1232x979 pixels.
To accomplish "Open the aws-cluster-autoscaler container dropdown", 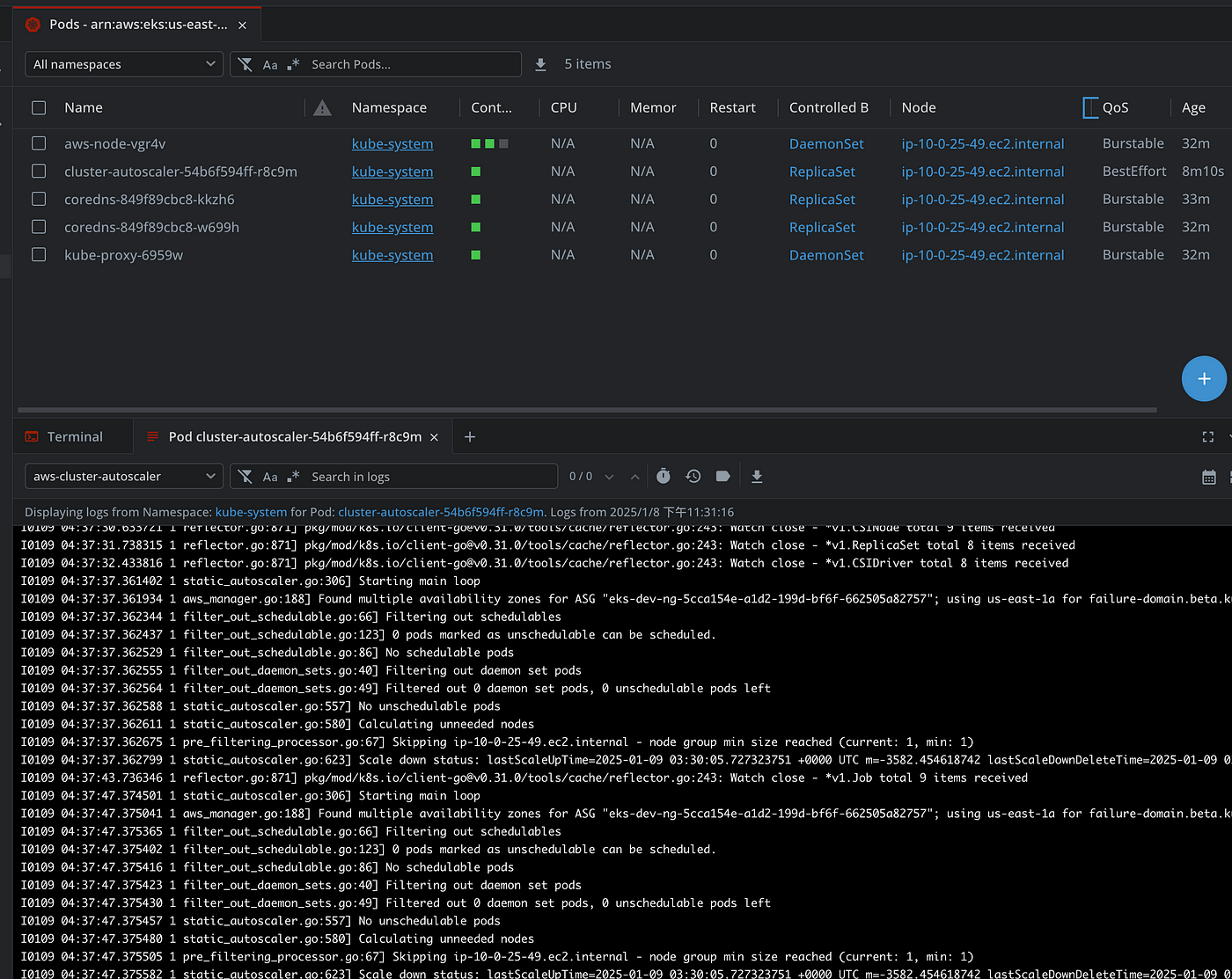I will [124, 477].
